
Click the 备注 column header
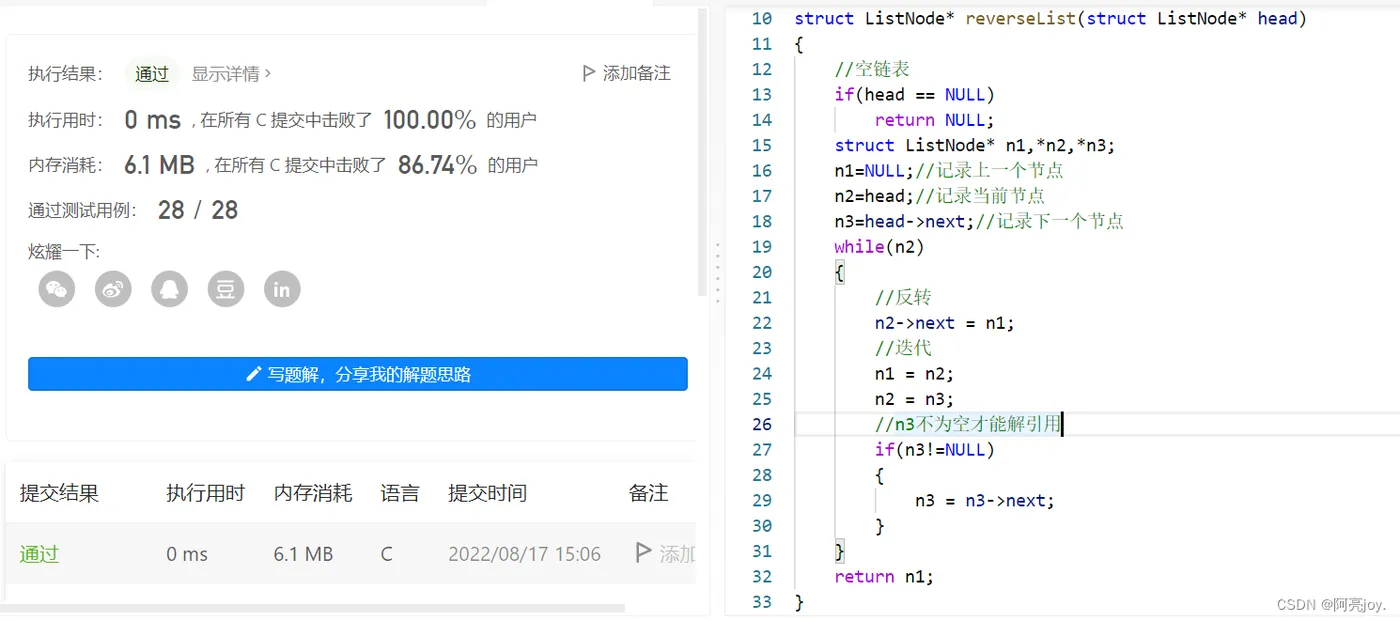[x=648, y=493]
